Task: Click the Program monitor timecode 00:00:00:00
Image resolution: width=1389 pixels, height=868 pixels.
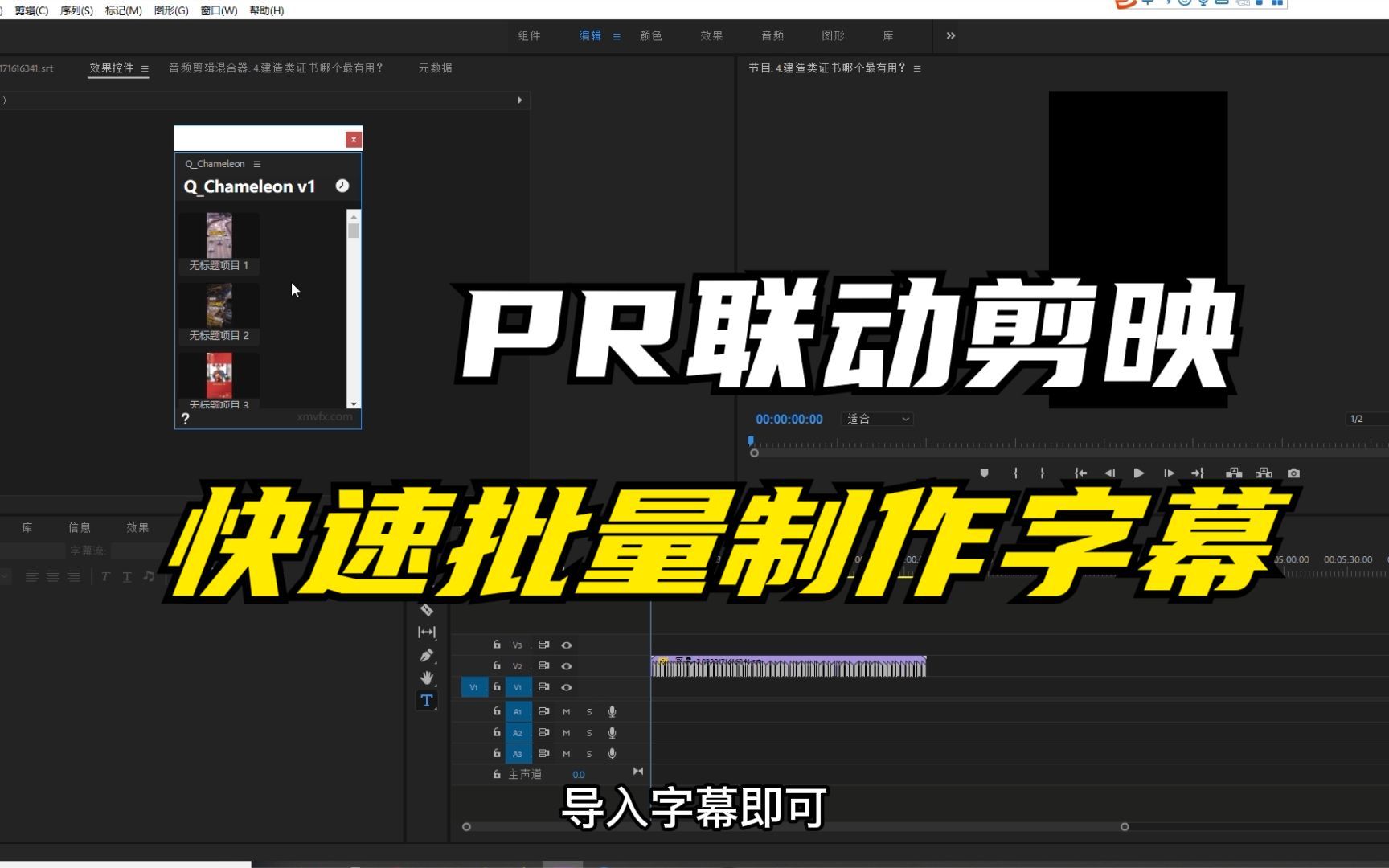Action: tap(789, 419)
